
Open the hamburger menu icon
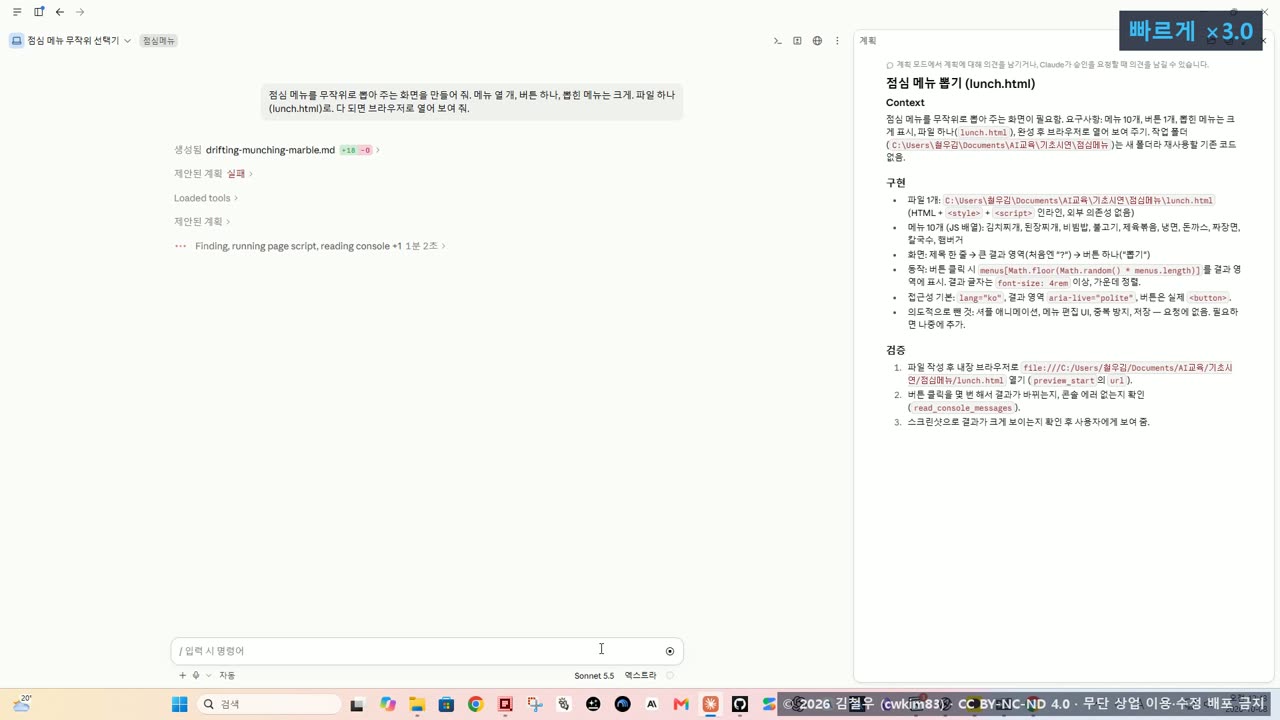[17, 12]
